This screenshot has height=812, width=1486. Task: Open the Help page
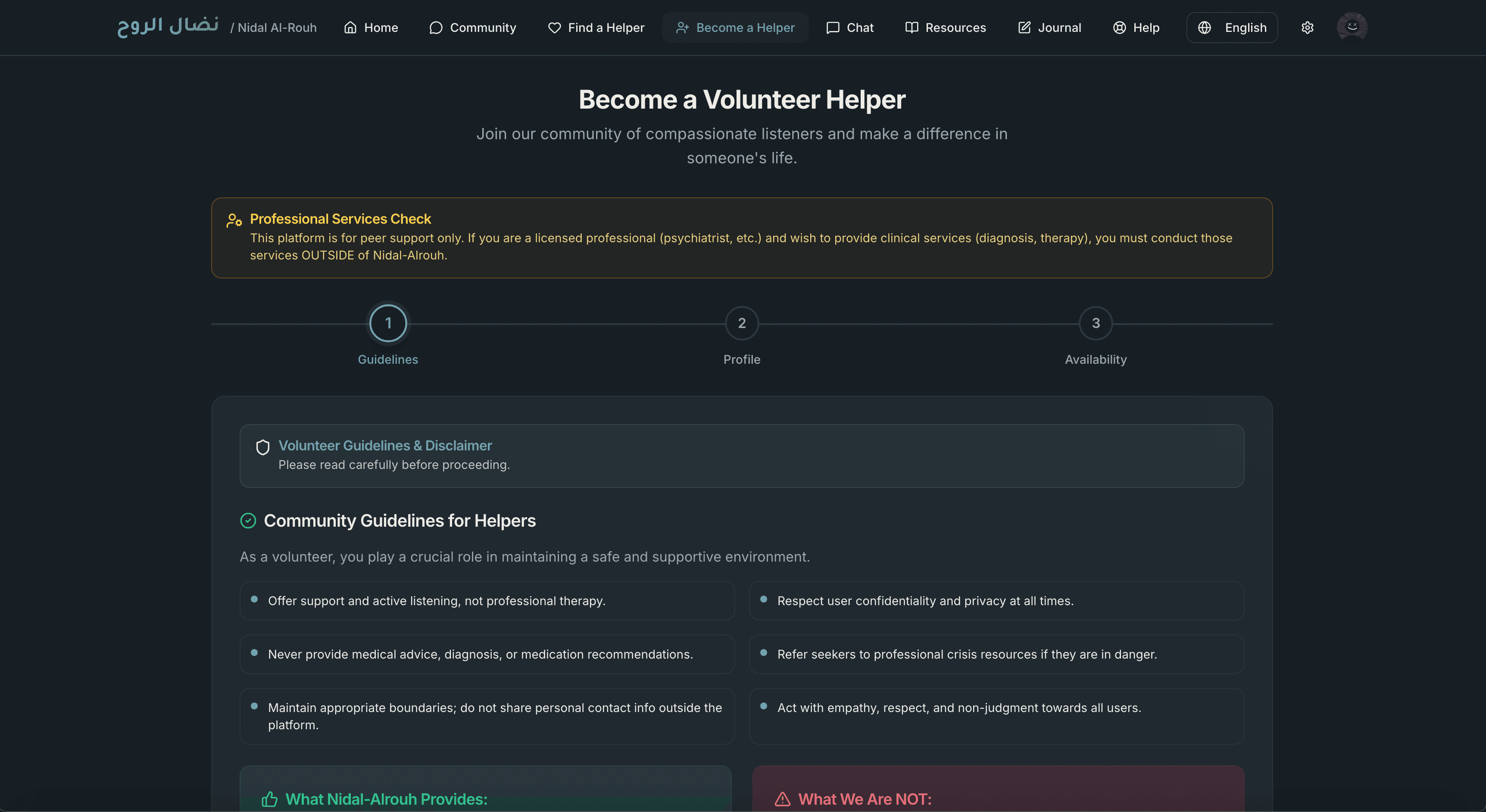pyautogui.click(x=1136, y=28)
